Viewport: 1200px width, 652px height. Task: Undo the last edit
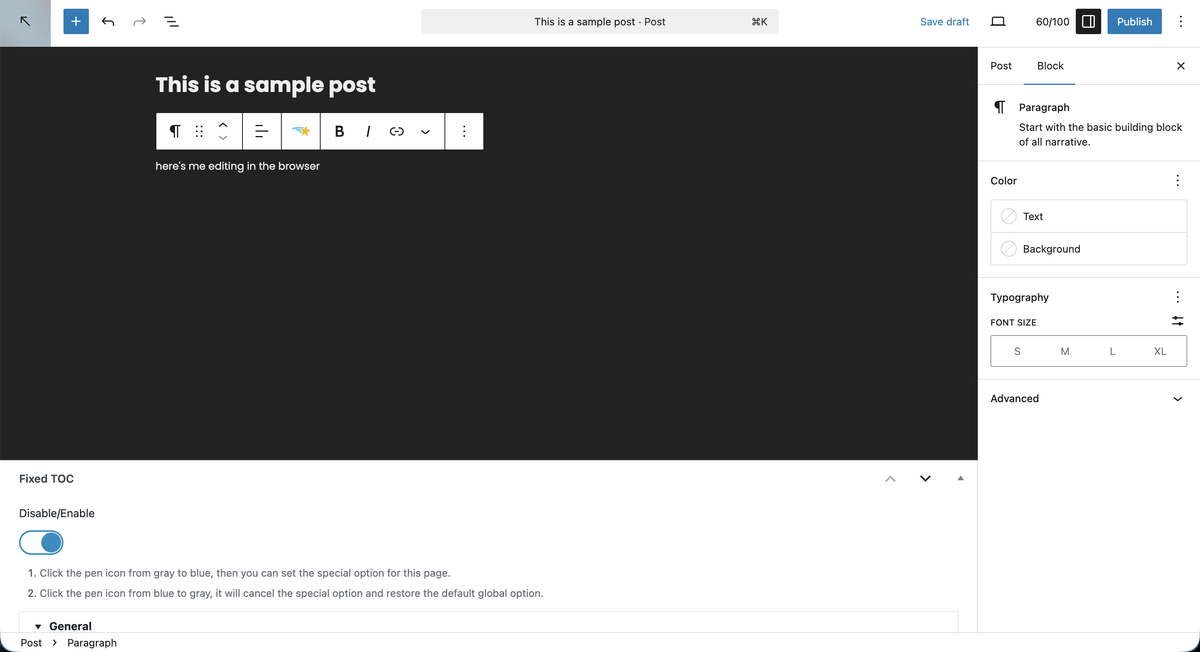[108, 21]
